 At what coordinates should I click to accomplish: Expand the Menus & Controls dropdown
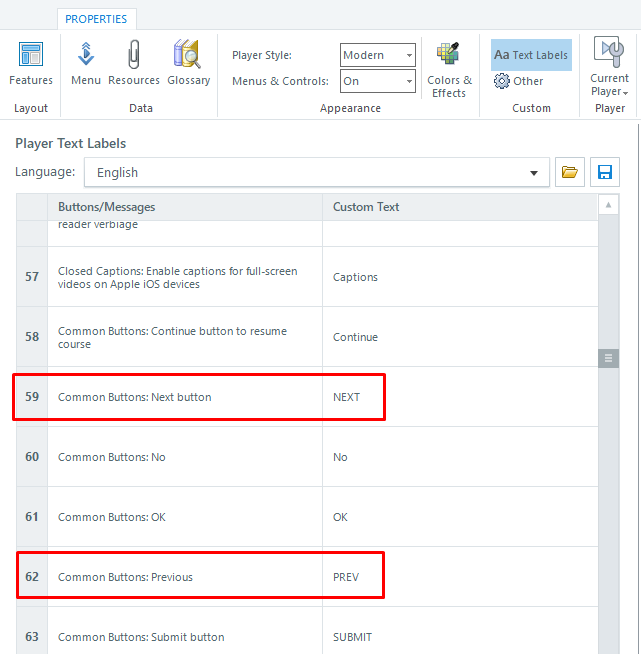[377, 81]
